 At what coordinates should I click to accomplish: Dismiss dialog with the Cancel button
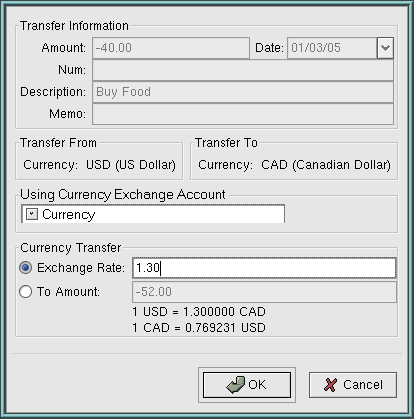pos(353,385)
